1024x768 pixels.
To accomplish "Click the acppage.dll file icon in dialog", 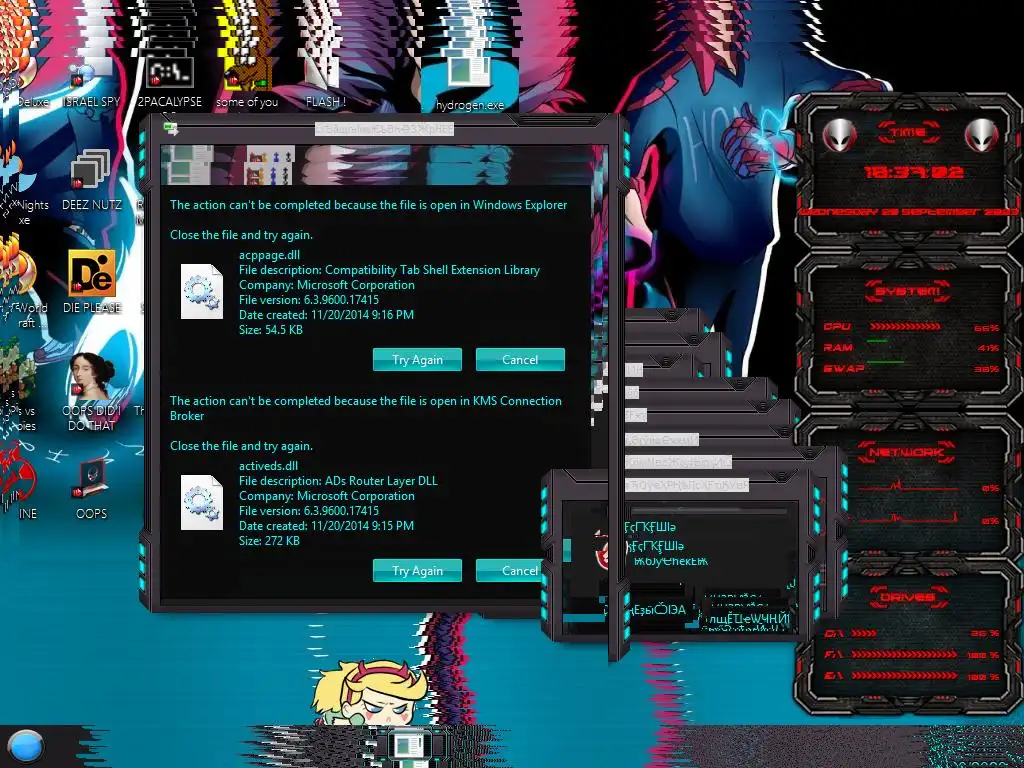I will (x=202, y=291).
